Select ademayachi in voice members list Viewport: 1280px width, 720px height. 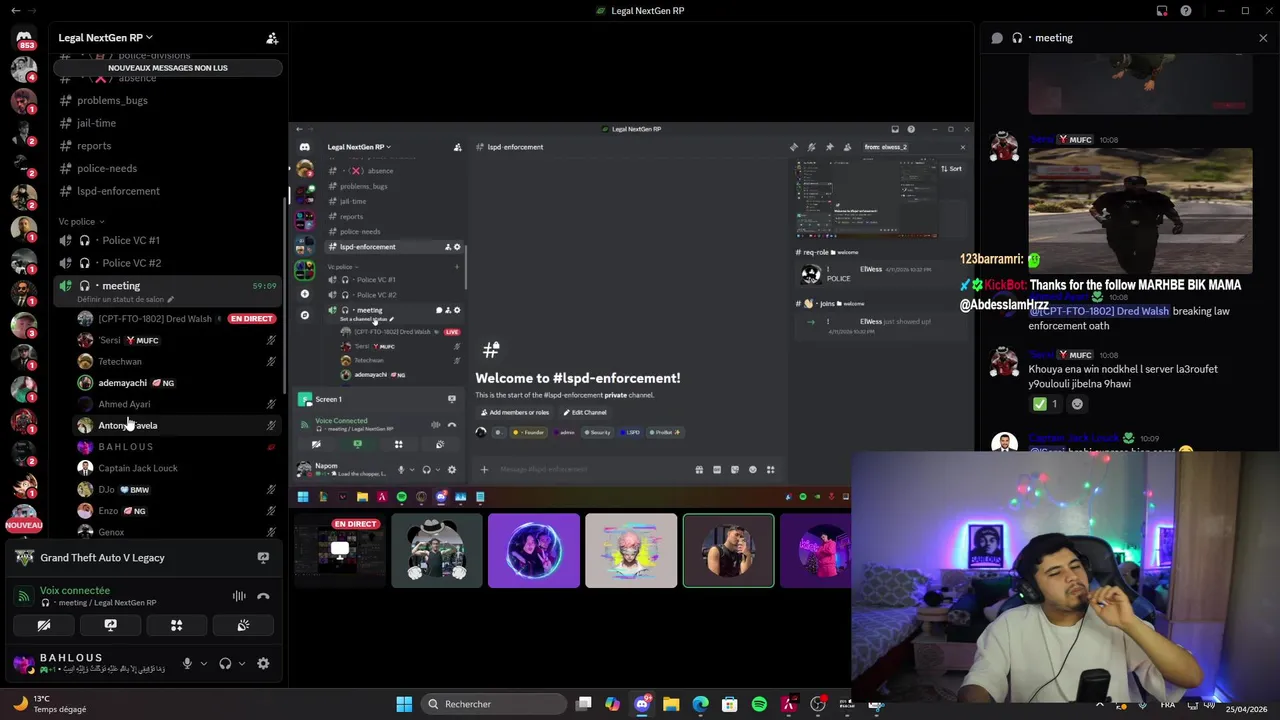point(177,383)
